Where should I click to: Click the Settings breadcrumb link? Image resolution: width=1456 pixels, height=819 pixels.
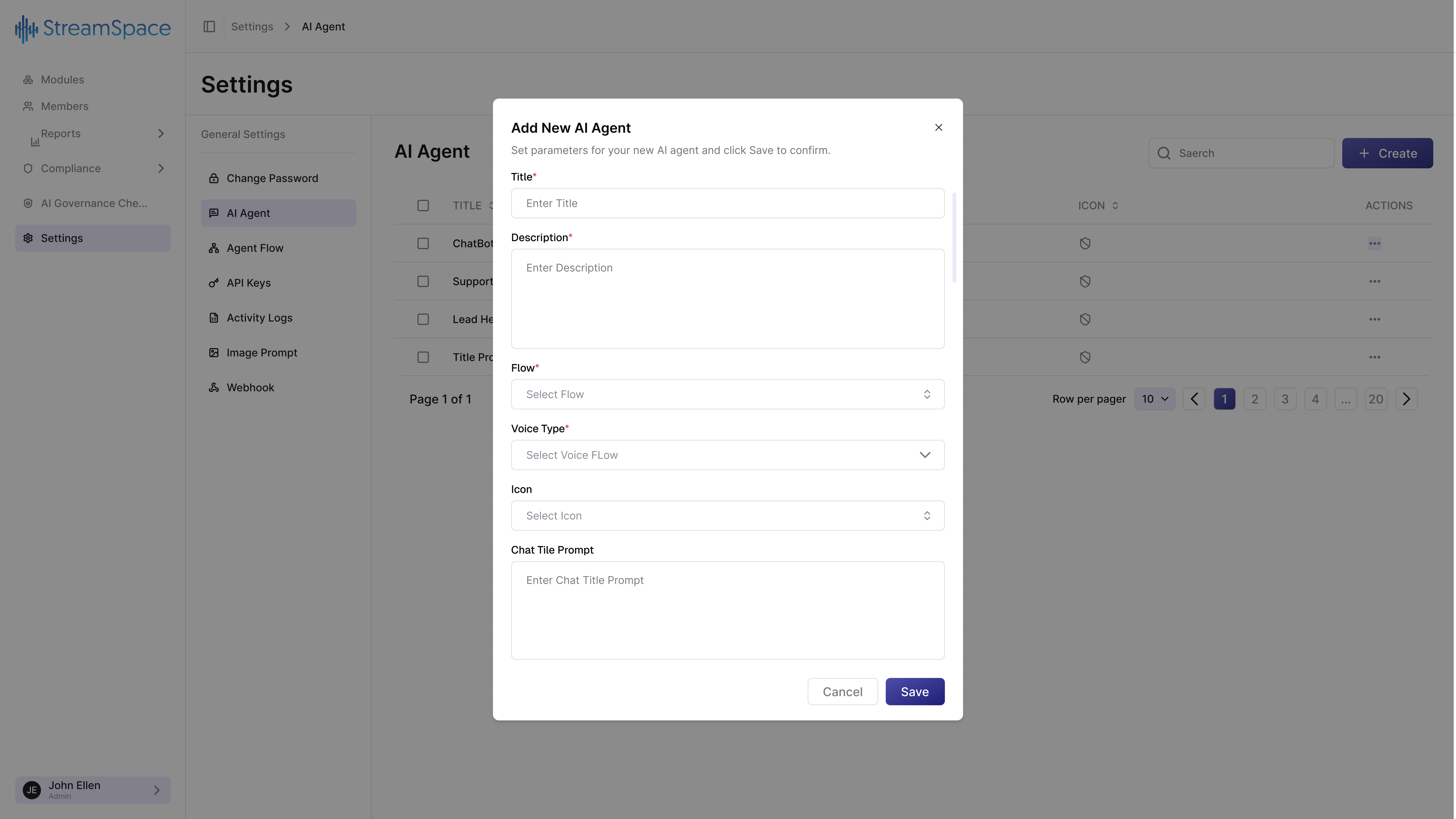252,27
